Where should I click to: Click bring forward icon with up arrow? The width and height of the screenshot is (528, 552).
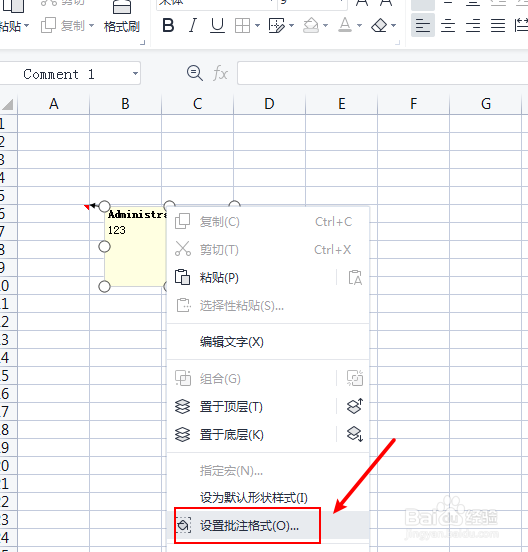[x=355, y=406]
